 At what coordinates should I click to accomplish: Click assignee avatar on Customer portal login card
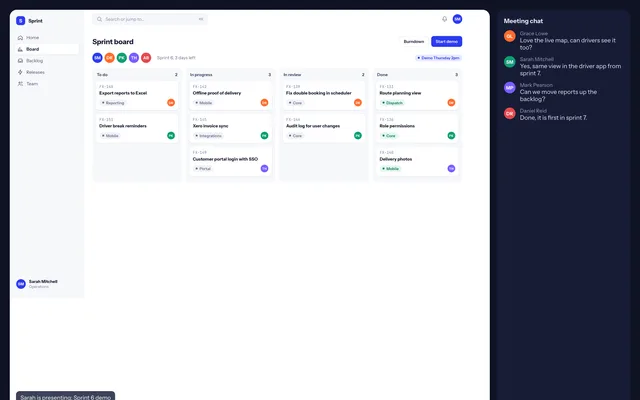coord(264,168)
